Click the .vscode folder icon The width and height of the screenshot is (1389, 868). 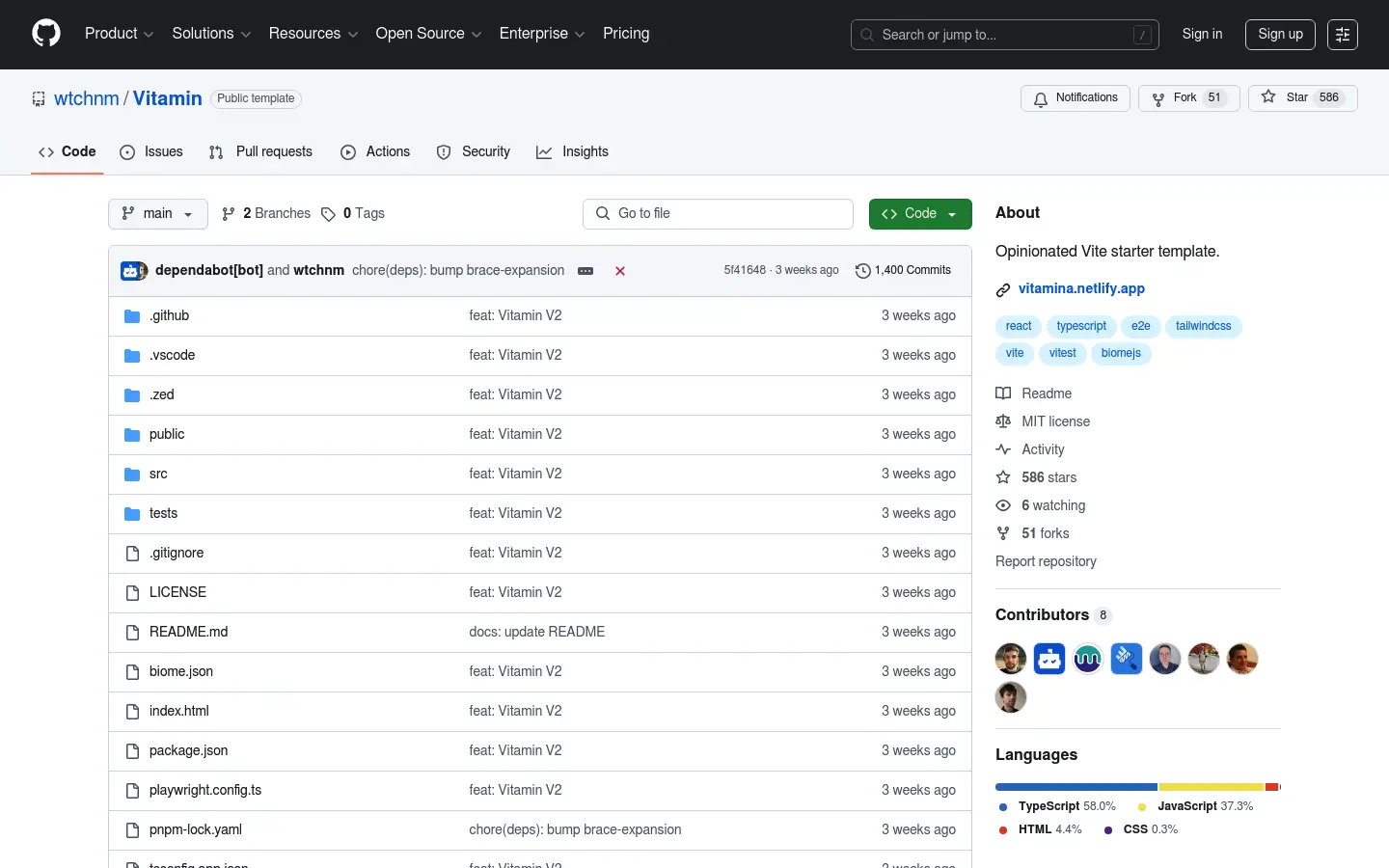click(x=132, y=356)
